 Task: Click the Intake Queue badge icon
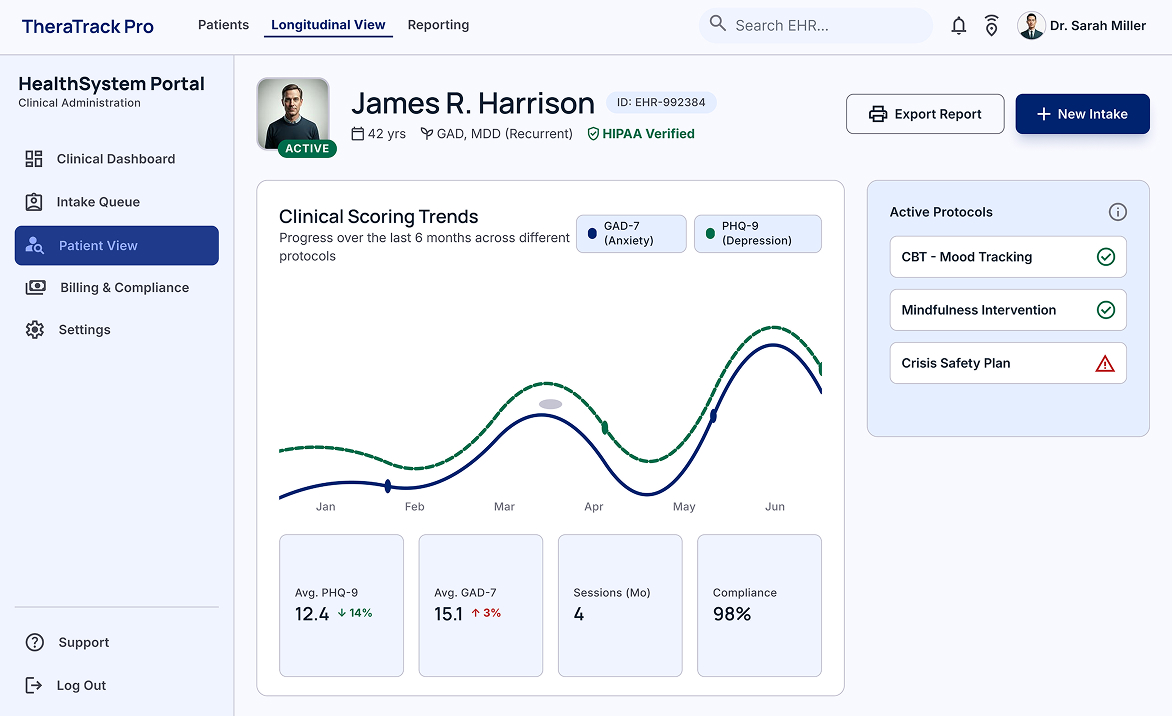pyautogui.click(x=34, y=202)
